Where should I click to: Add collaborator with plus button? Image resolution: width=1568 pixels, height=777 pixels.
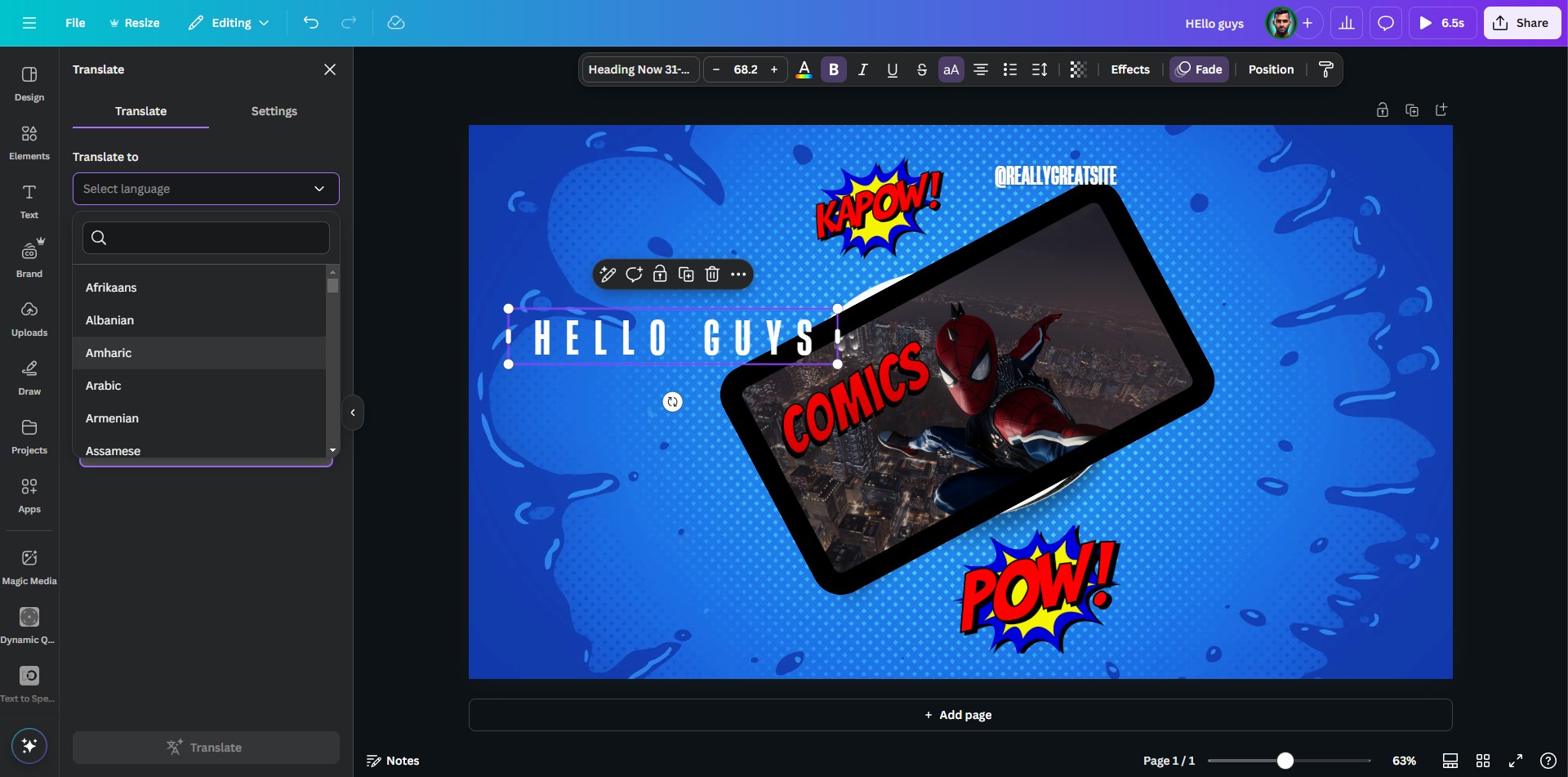[1307, 23]
